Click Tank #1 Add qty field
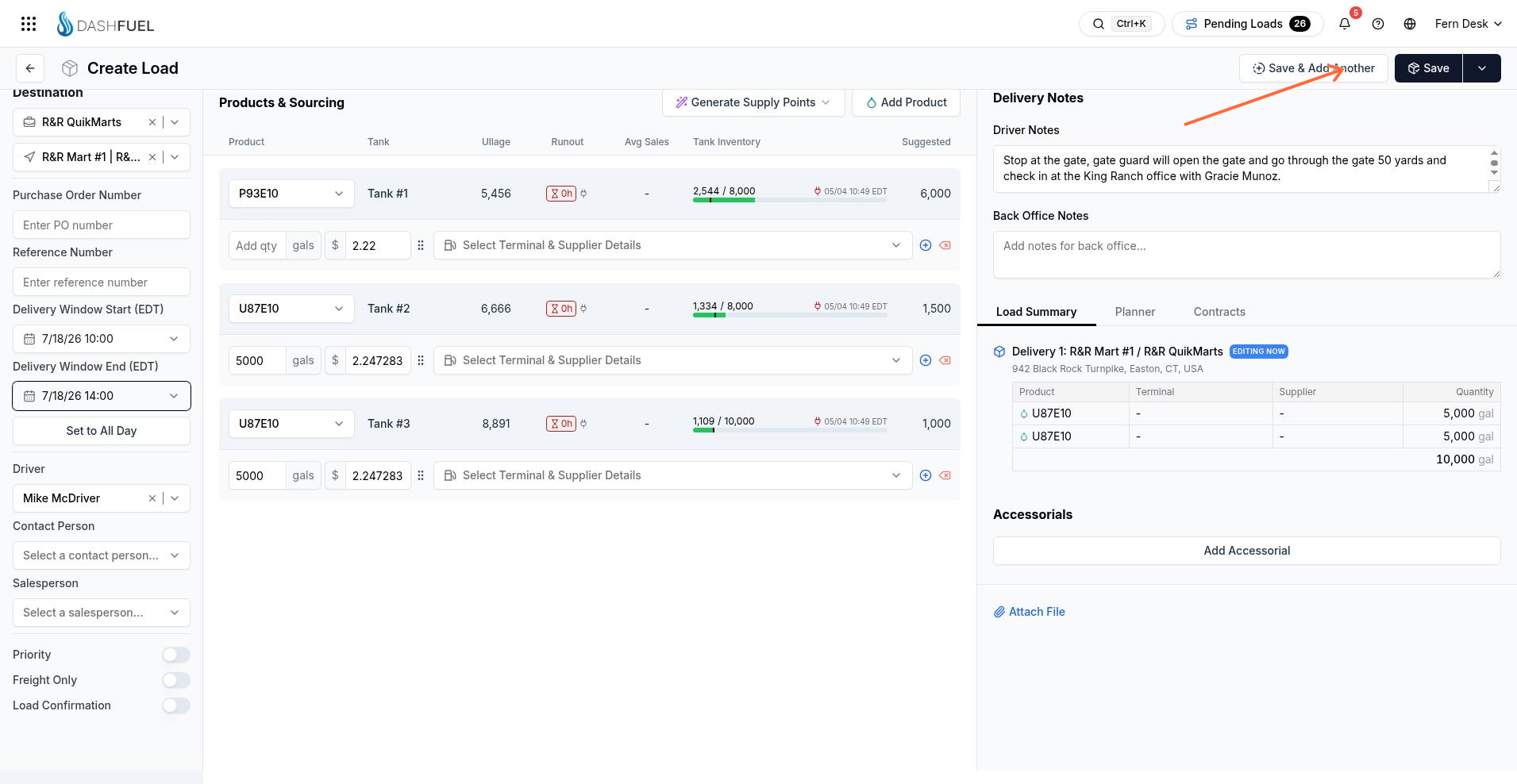The width and height of the screenshot is (1517, 784). tap(257, 245)
